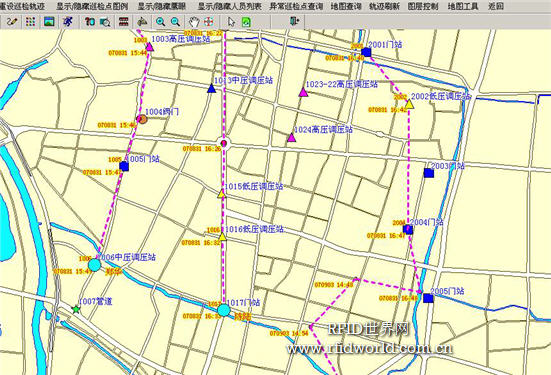Click the red dot at central roundabout
551x375 pixels.
pos(223,143)
